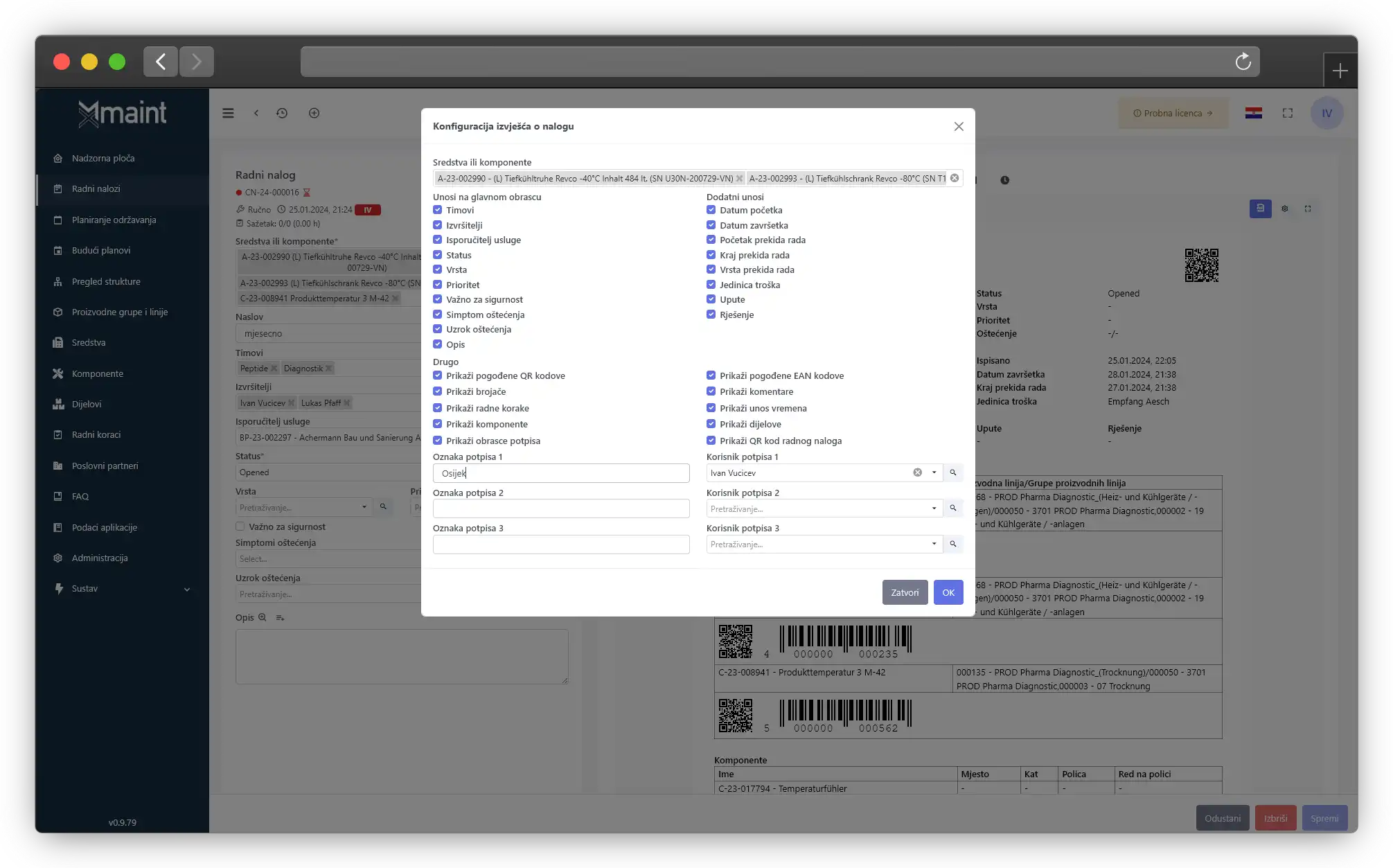1393x868 pixels.
Task: Remove the A-23-002990 asset tag in dialog
Action: [739, 179]
